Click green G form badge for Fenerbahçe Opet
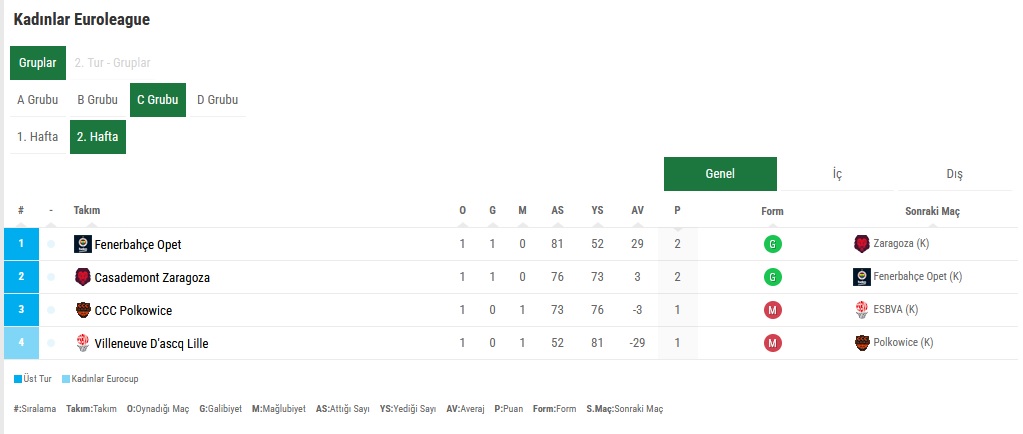1023x434 pixels. coord(772,245)
